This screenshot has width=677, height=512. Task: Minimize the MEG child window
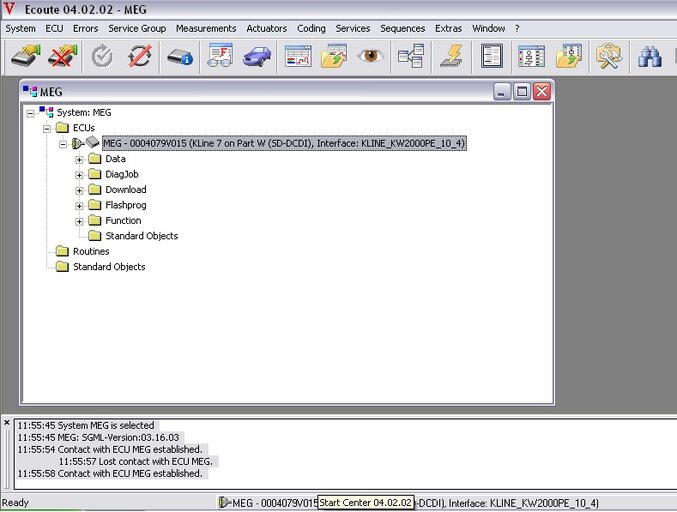point(502,92)
